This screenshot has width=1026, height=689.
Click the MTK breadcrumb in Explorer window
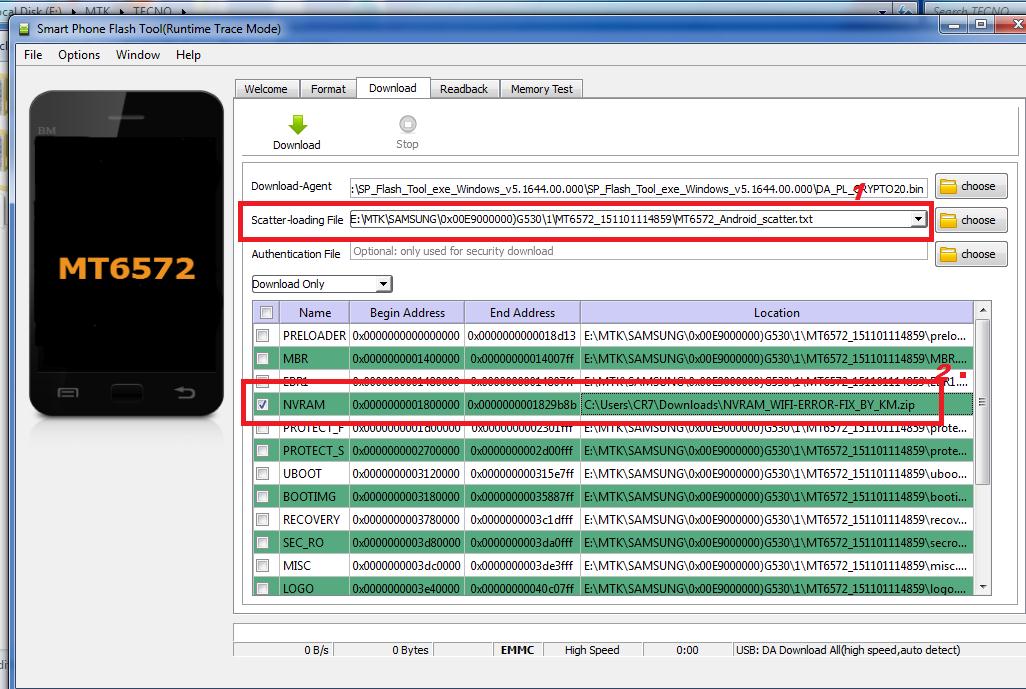click(x=97, y=11)
